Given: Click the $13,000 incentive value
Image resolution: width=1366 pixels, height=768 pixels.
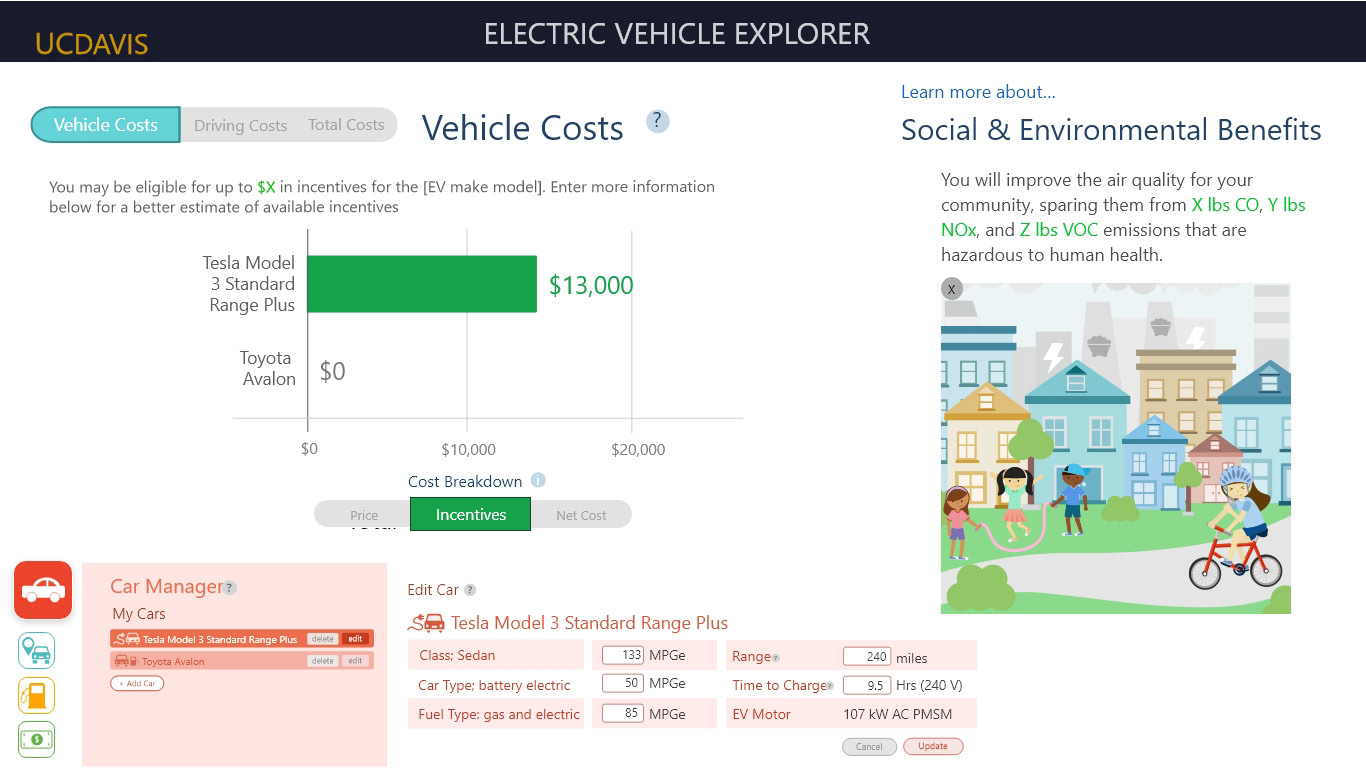Looking at the screenshot, I should click(591, 285).
